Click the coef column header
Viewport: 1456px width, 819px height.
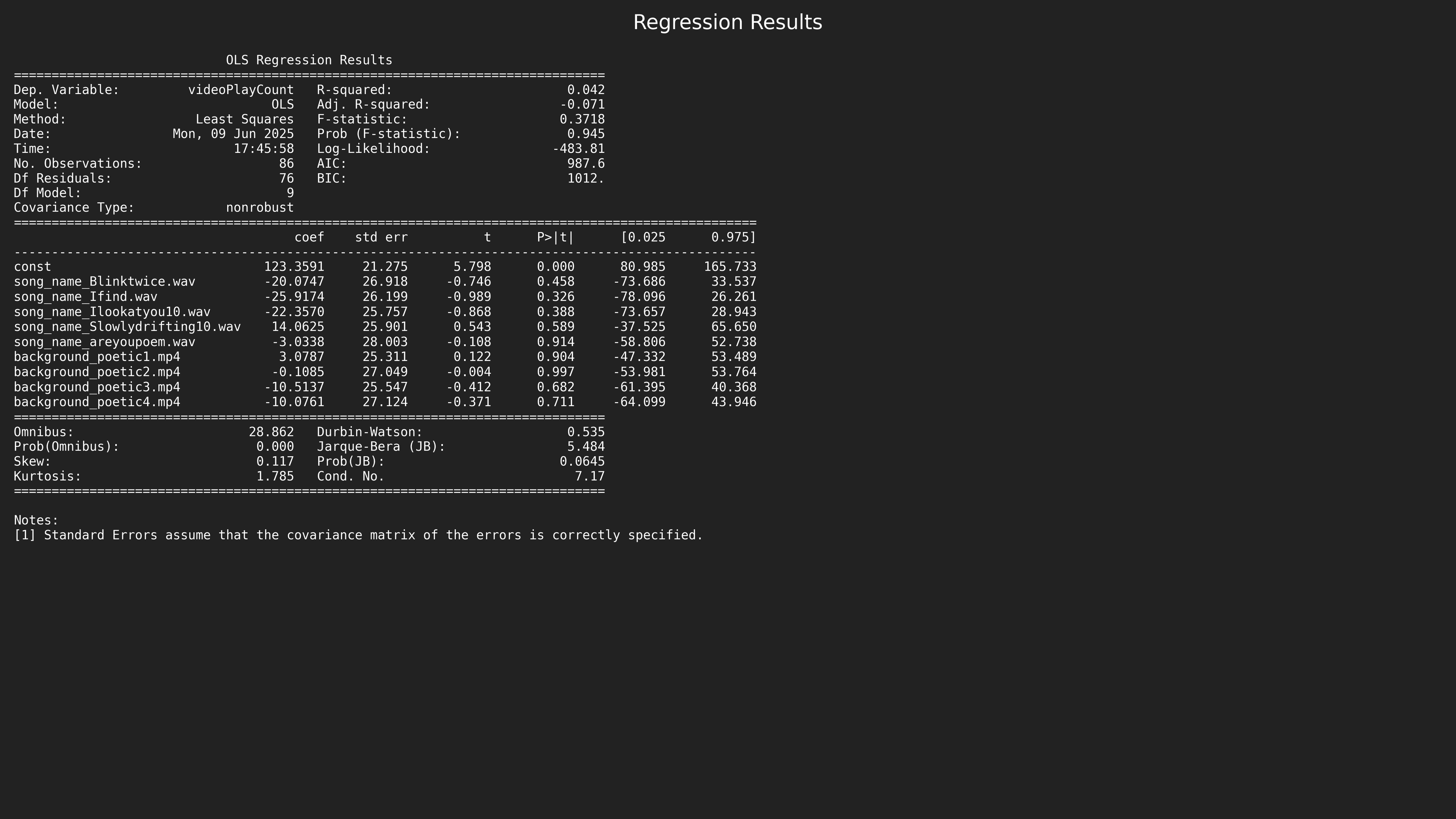309,237
